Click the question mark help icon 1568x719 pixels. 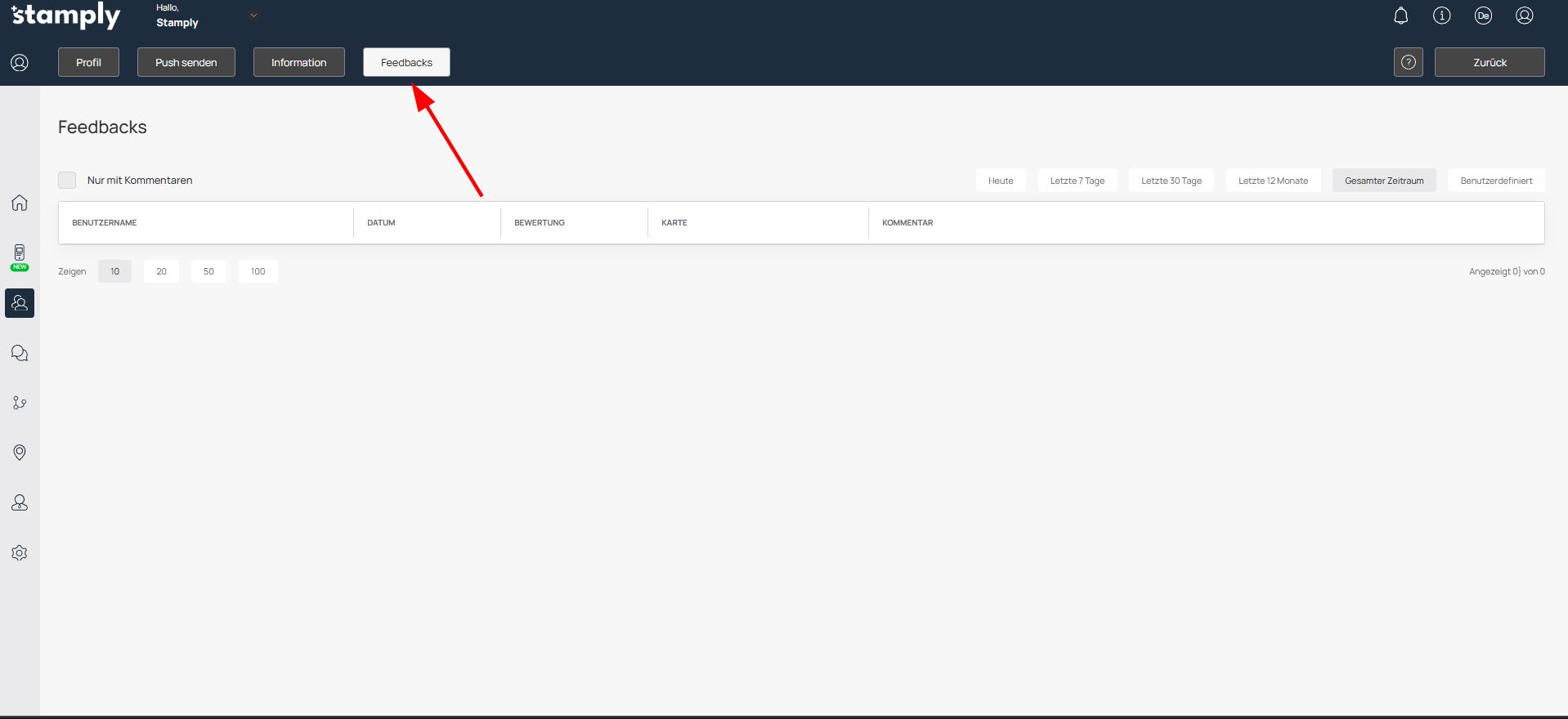tap(1408, 62)
